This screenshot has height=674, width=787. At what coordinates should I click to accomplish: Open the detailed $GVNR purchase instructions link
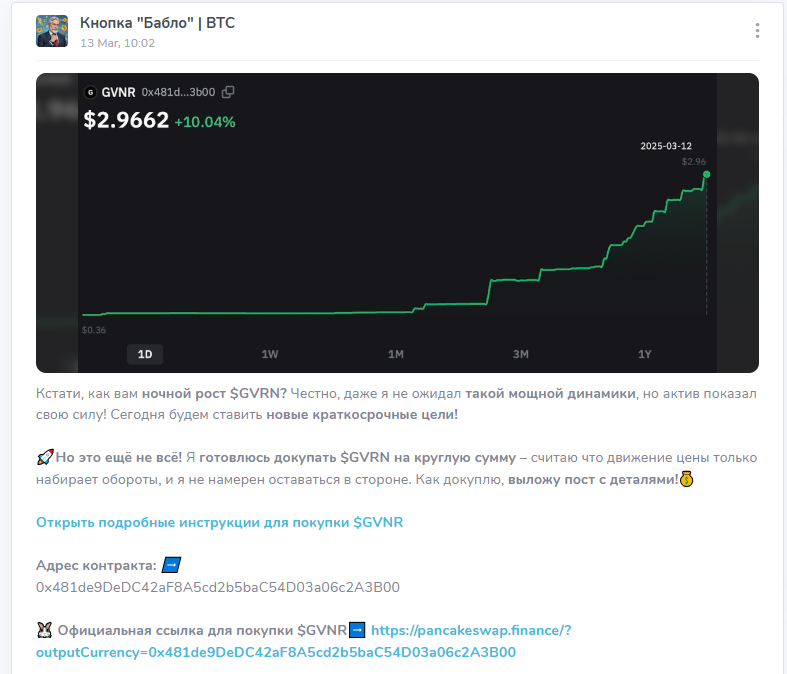pos(219,522)
